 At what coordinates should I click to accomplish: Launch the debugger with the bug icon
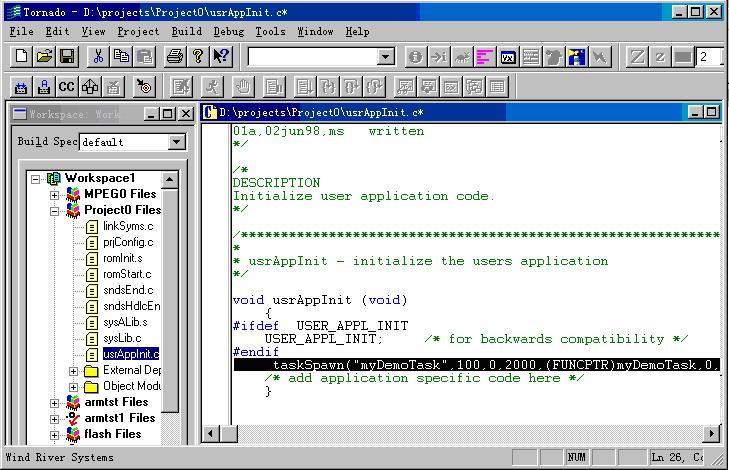[x=462, y=57]
